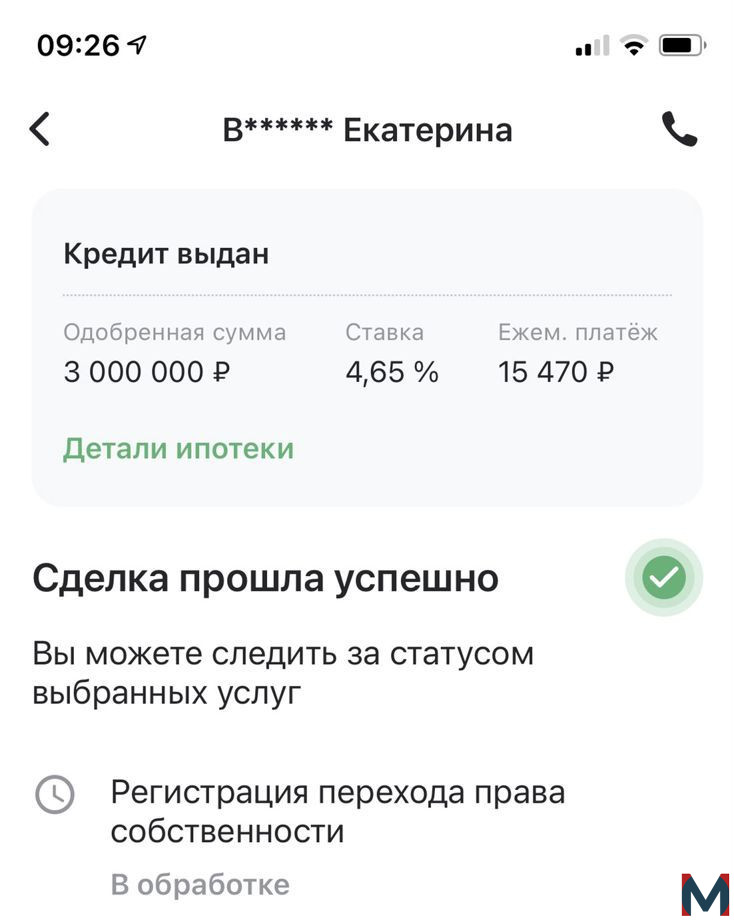Tap Сделка прошла успешно heading
This screenshot has width=734, height=920.
click(265, 579)
